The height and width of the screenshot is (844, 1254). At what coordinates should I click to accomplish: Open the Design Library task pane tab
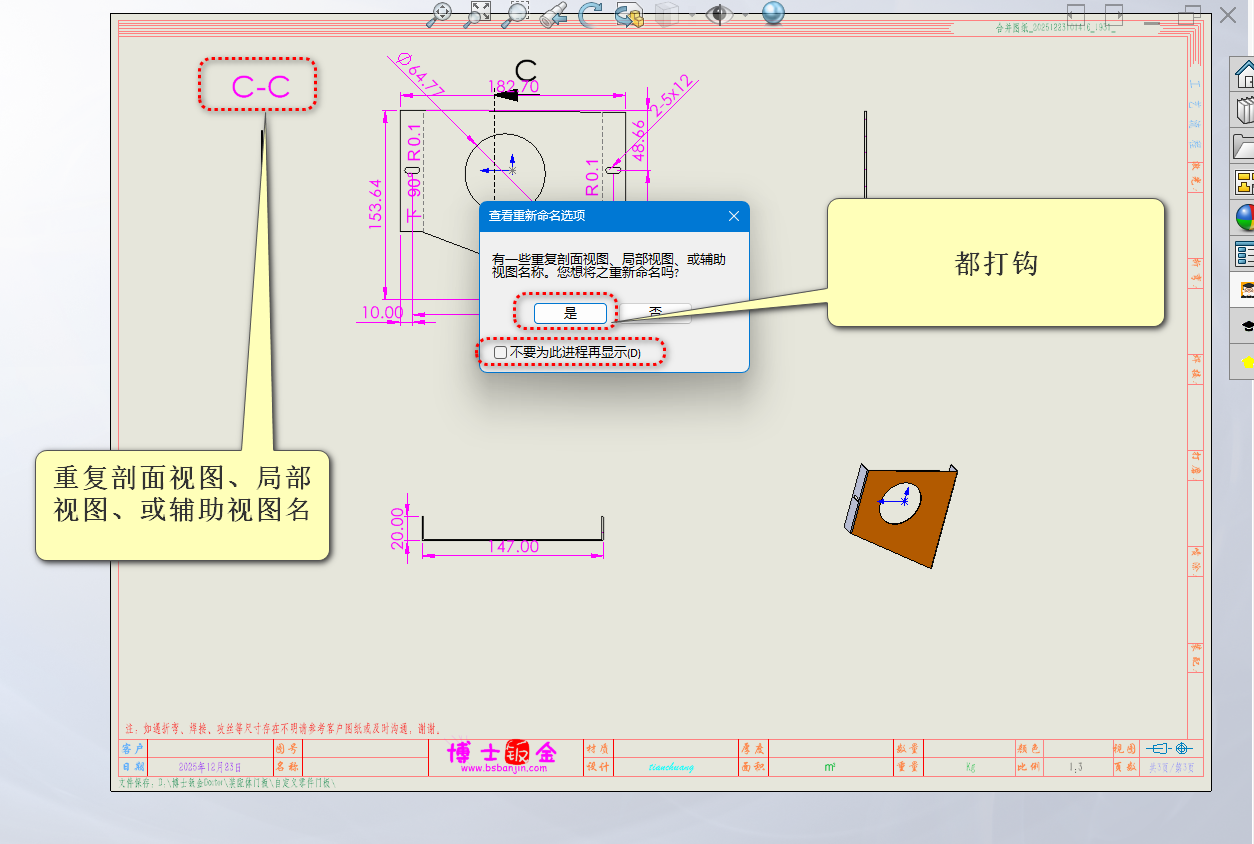[1244, 110]
